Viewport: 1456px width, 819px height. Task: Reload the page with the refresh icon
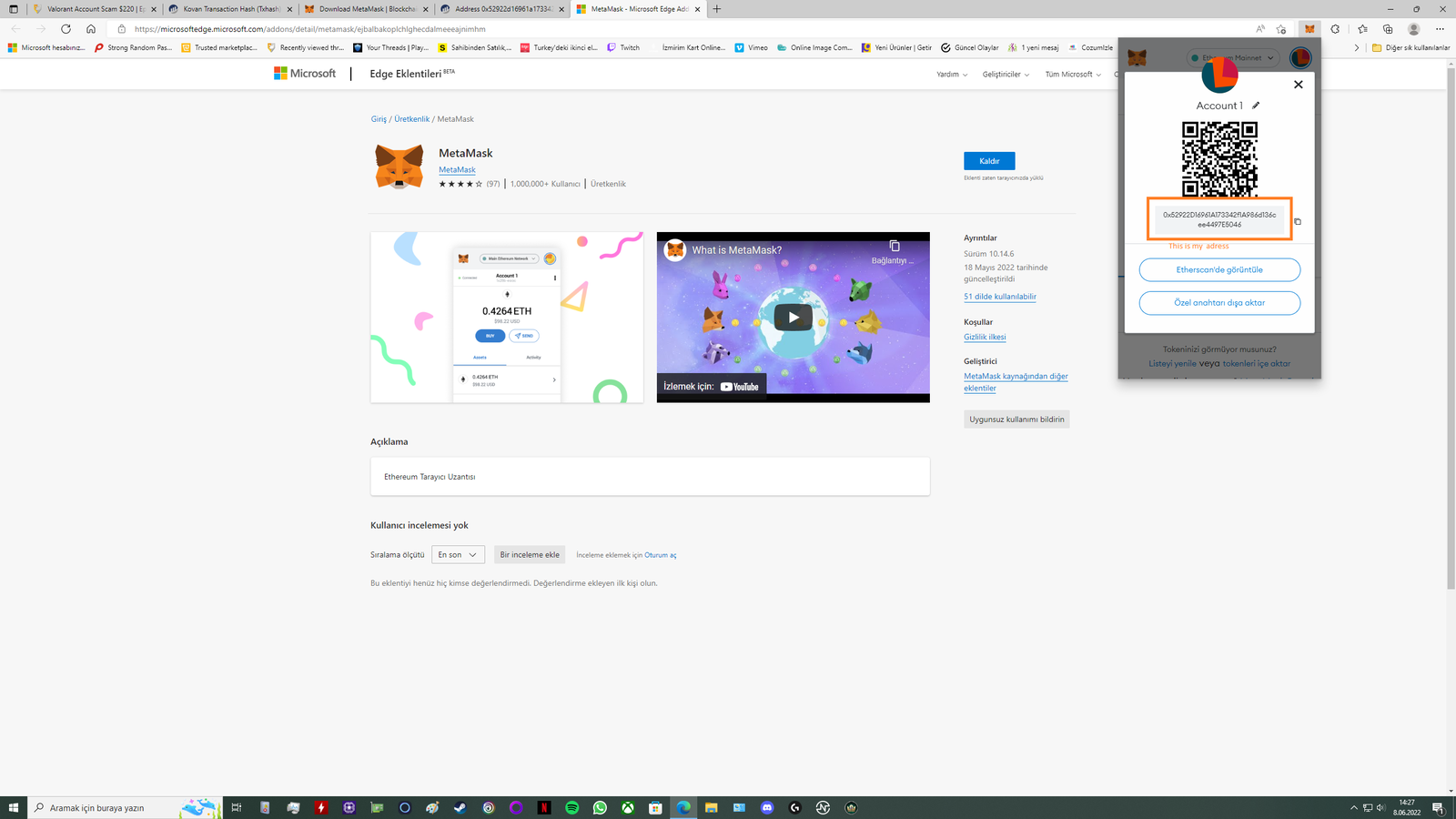pos(66,29)
